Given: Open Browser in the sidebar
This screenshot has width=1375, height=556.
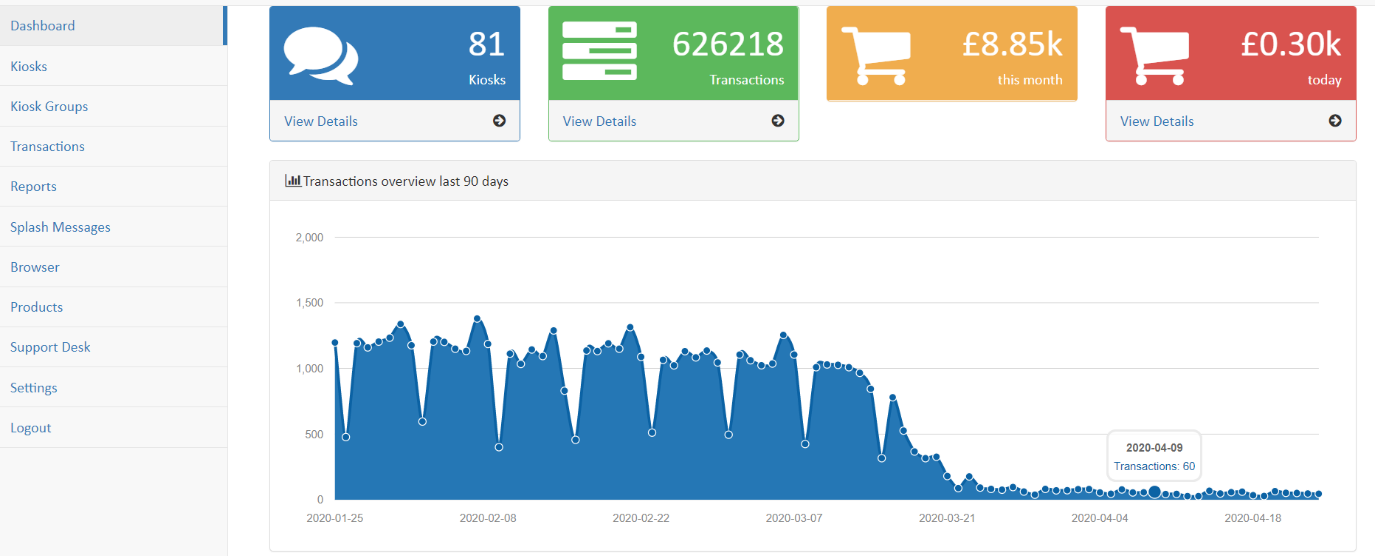Looking at the screenshot, I should (113, 267).
